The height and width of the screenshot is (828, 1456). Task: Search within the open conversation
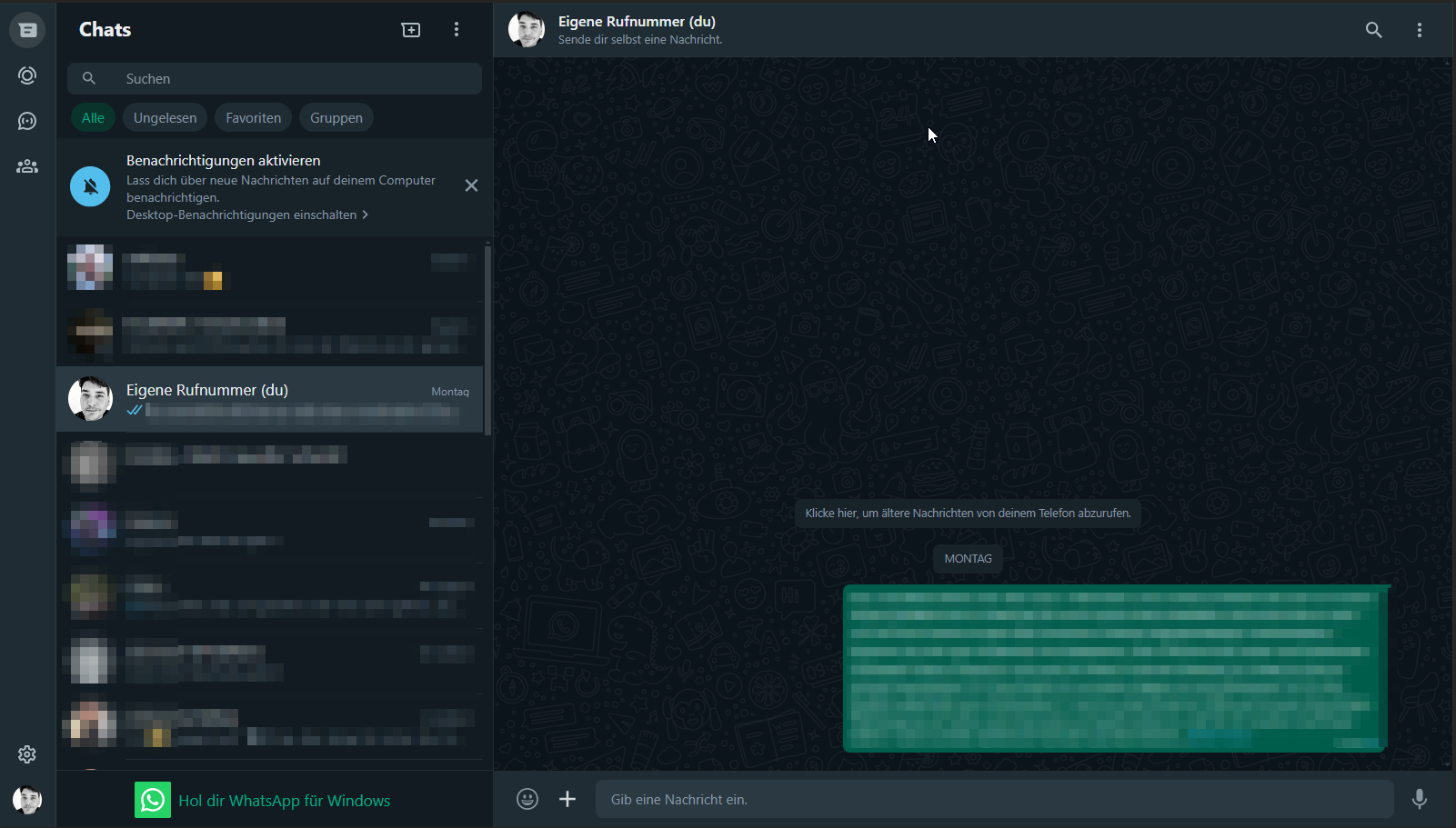click(x=1373, y=30)
